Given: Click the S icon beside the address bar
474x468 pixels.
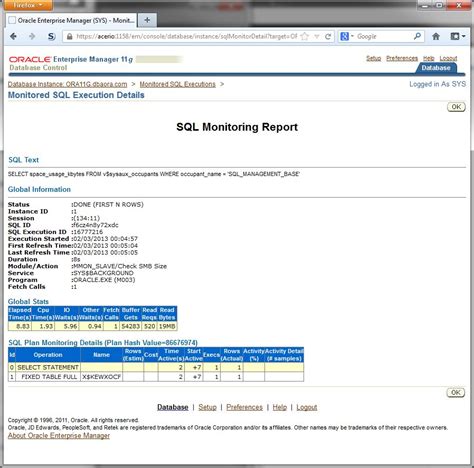Looking at the screenshot, I should click(x=51, y=37).
